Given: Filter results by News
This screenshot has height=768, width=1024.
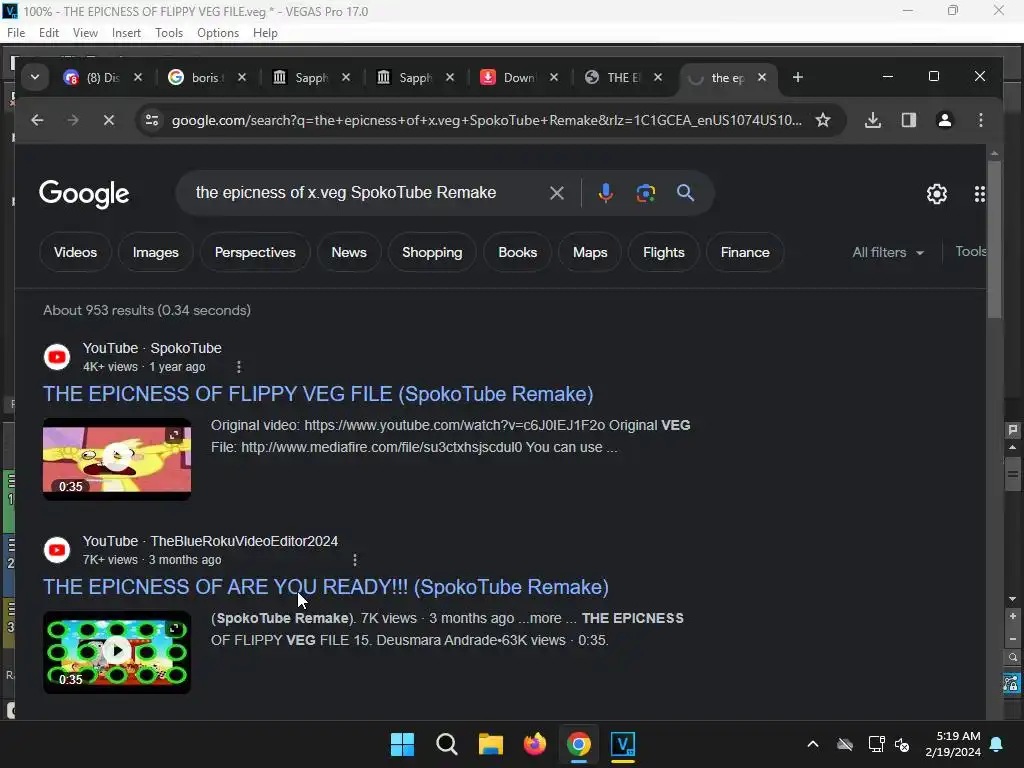Looking at the screenshot, I should [x=349, y=252].
